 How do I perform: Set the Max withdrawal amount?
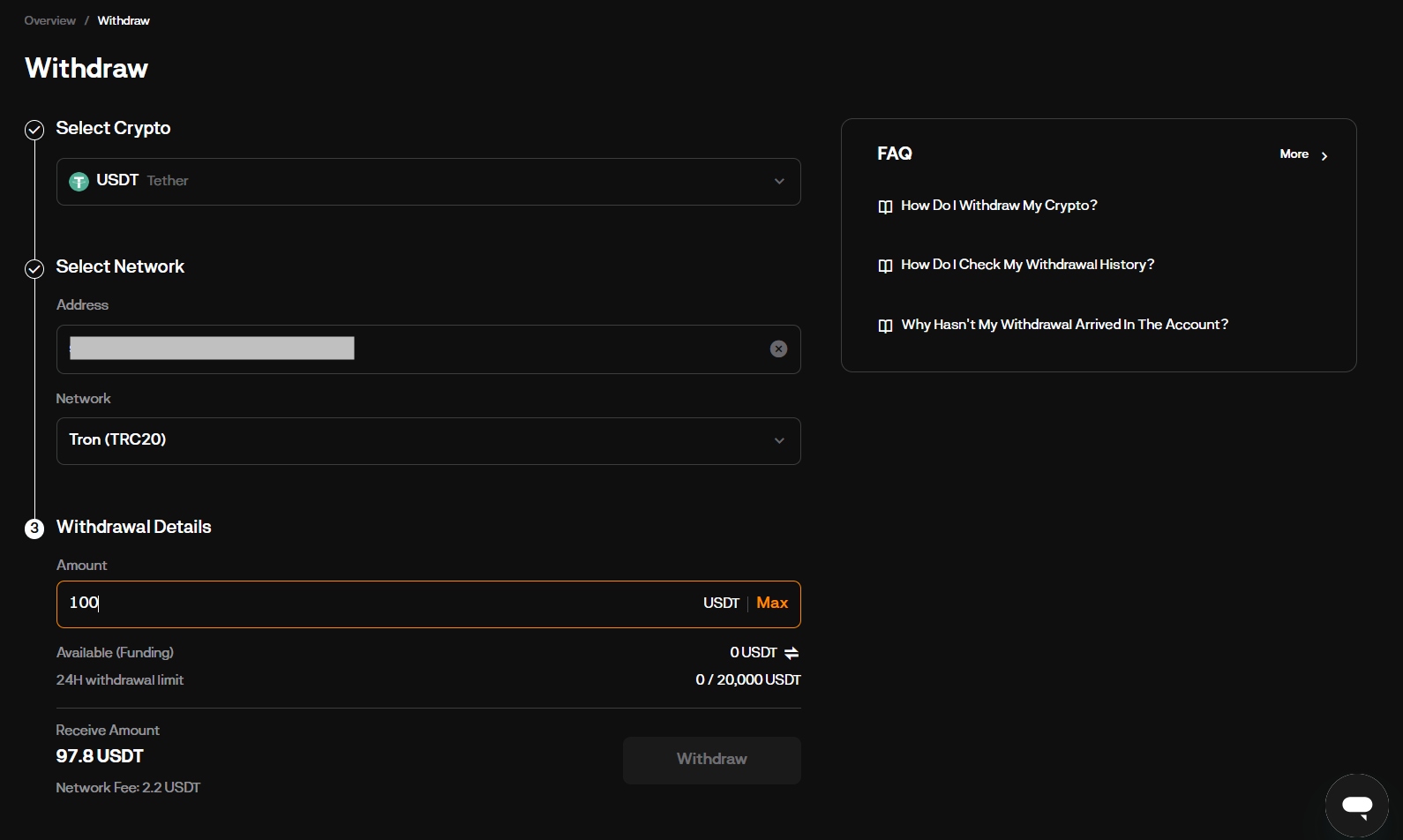772,603
